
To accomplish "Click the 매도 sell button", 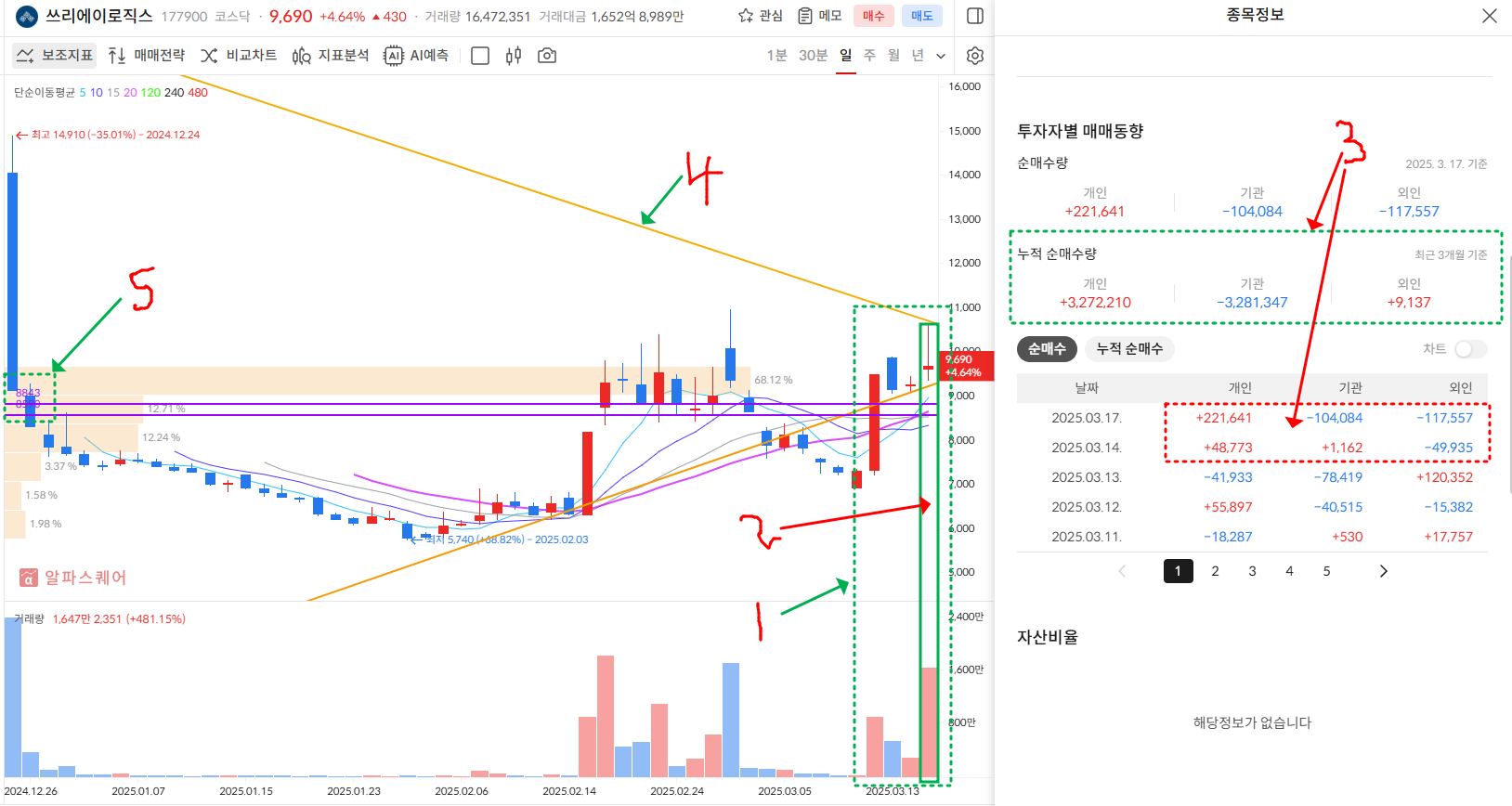I will 922,16.
